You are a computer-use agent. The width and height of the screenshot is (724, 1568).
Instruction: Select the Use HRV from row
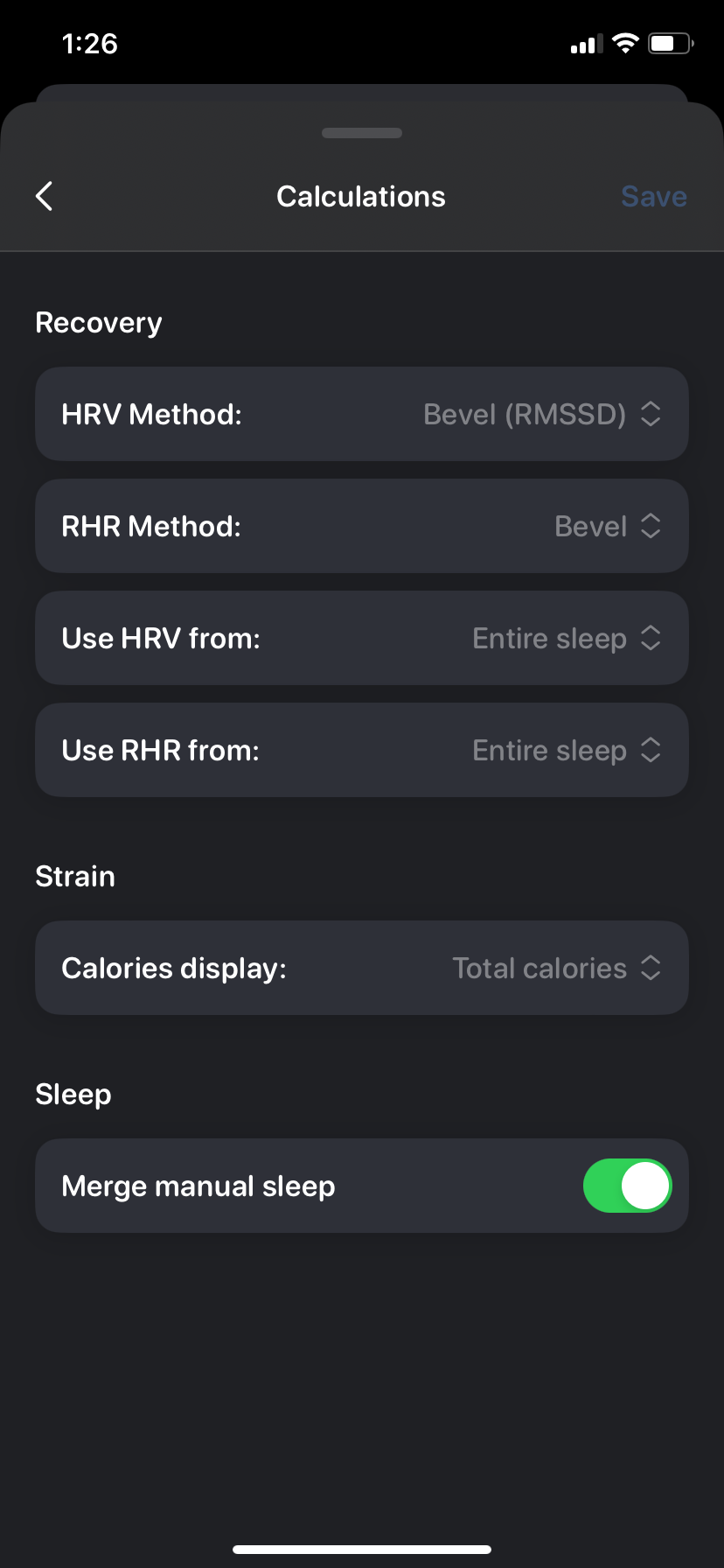pyautogui.click(x=362, y=638)
